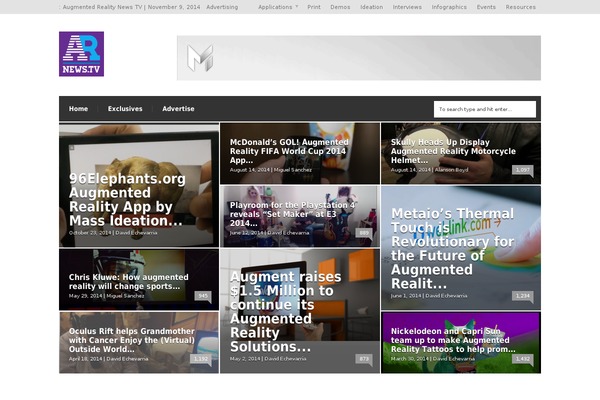Expand the Applications dropdown menu
Screen dimensions: 600x400
point(278,7)
